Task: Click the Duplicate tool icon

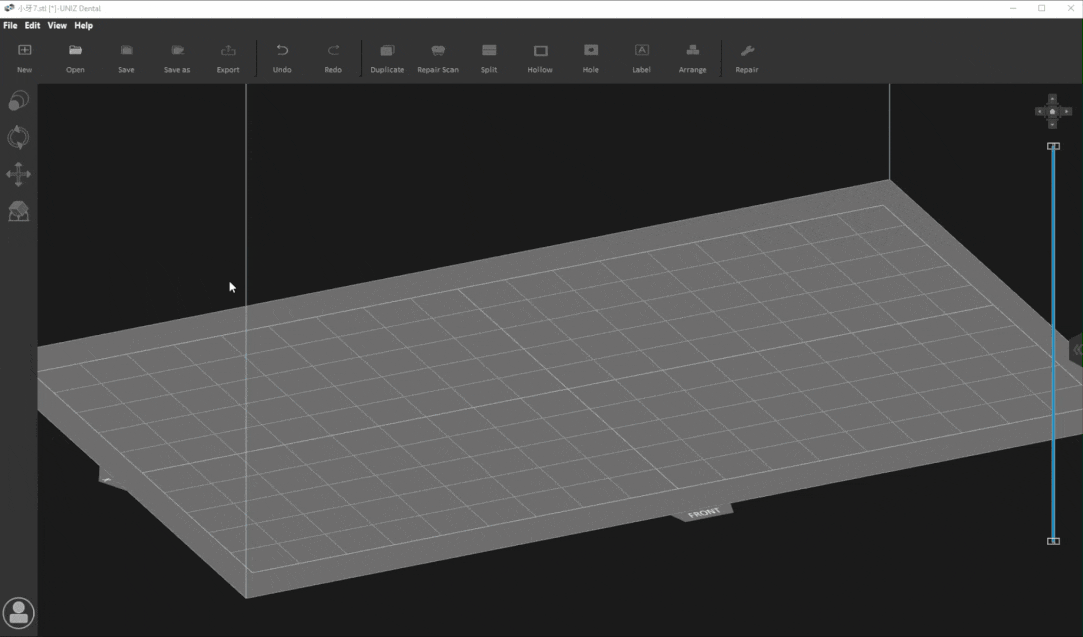Action: click(387, 51)
